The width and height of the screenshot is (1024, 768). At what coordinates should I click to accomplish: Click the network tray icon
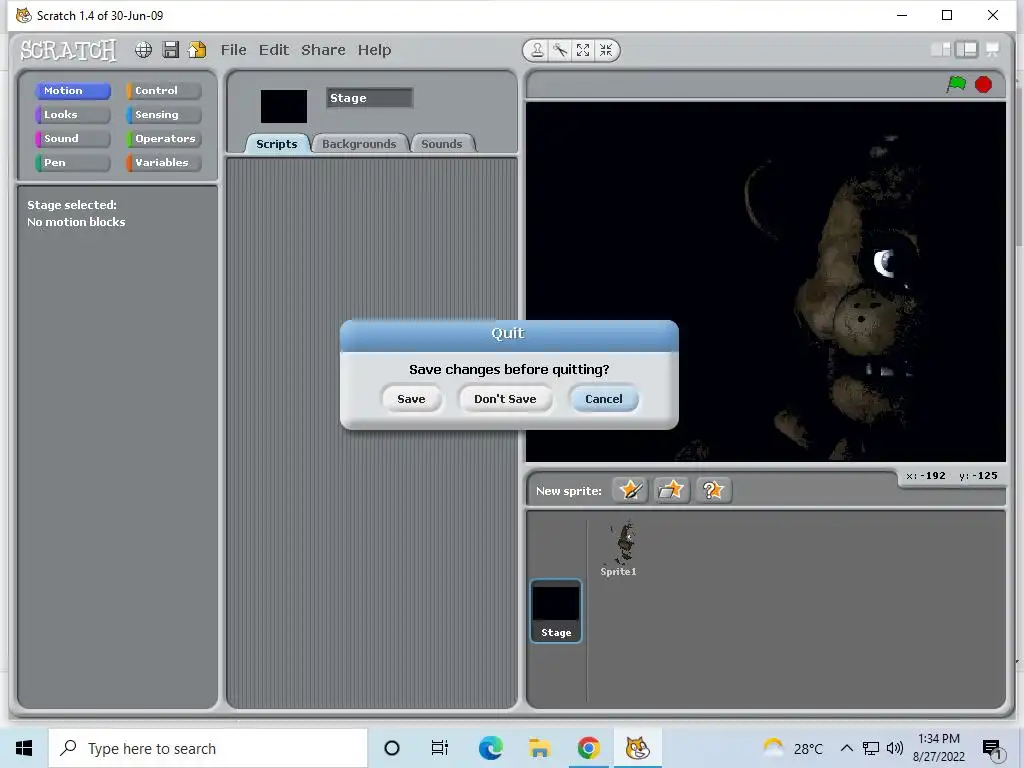coord(871,748)
